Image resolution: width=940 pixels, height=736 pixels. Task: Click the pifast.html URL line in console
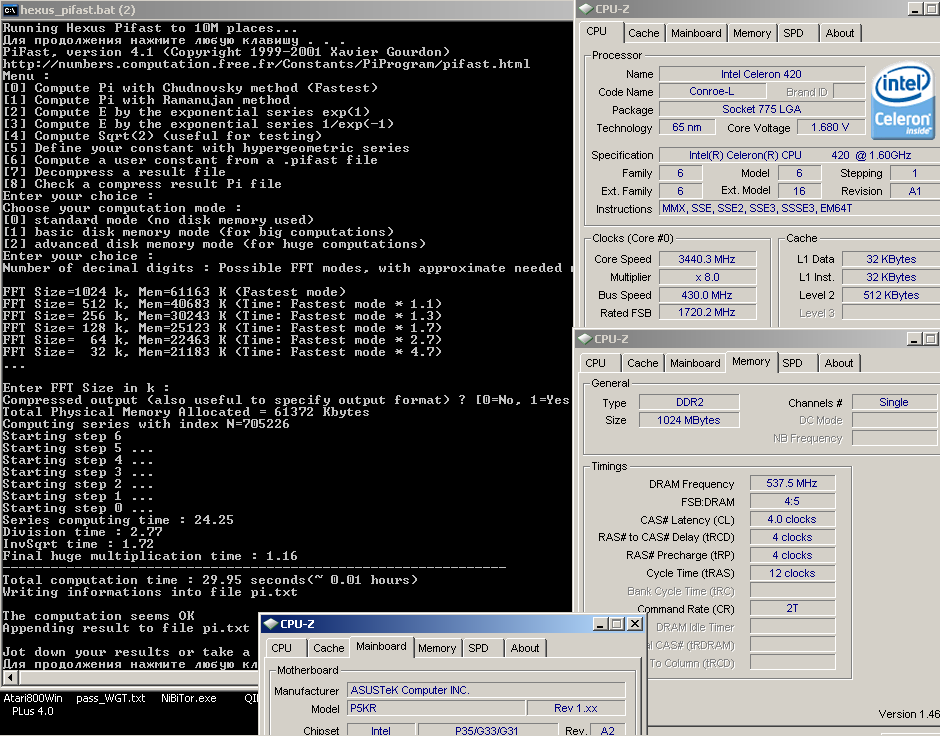(266, 64)
